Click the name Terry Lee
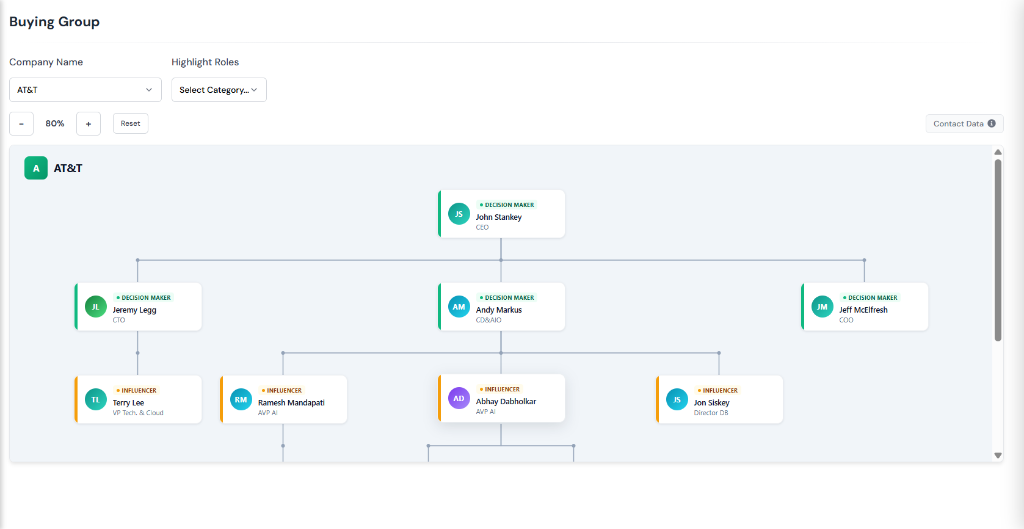This screenshot has width=1024, height=529. pyautogui.click(x=129, y=402)
